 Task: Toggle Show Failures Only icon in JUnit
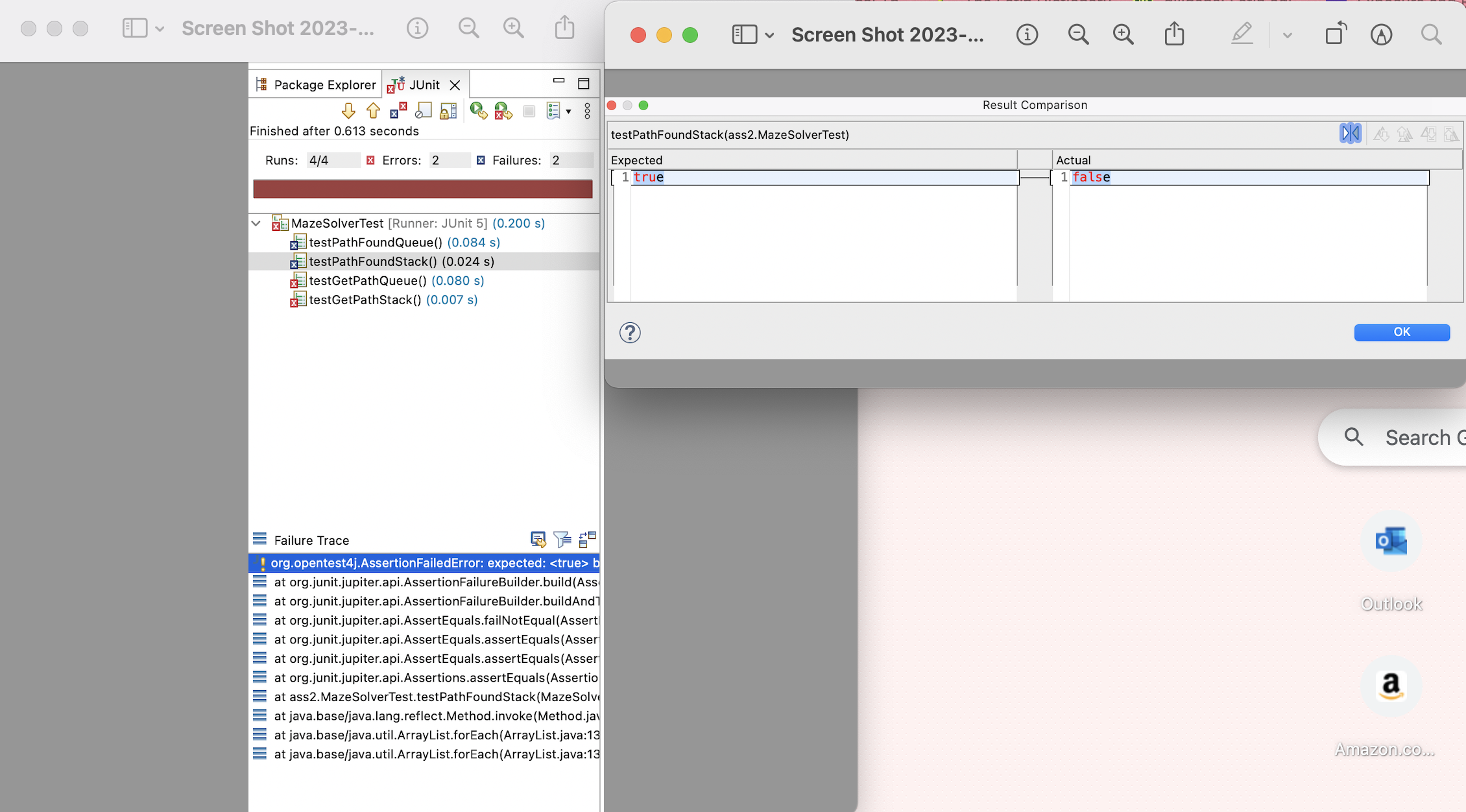tap(398, 111)
